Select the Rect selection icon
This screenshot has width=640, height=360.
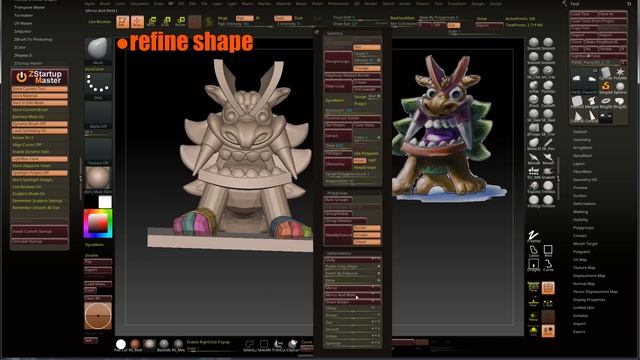tap(548, 251)
